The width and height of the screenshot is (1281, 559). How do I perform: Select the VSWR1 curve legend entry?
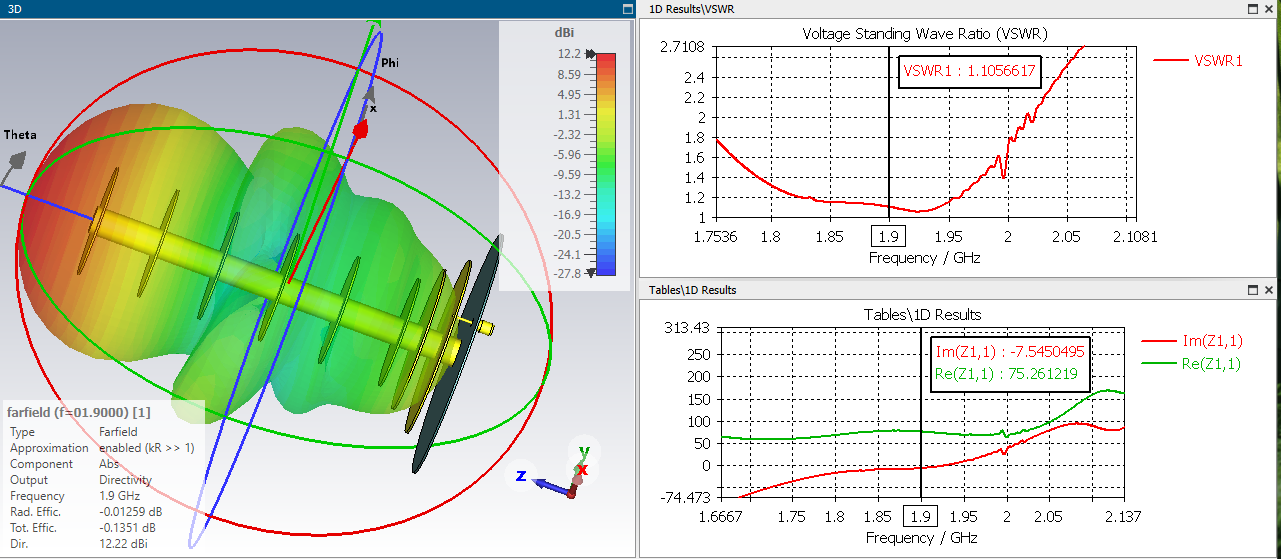click(x=1199, y=60)
